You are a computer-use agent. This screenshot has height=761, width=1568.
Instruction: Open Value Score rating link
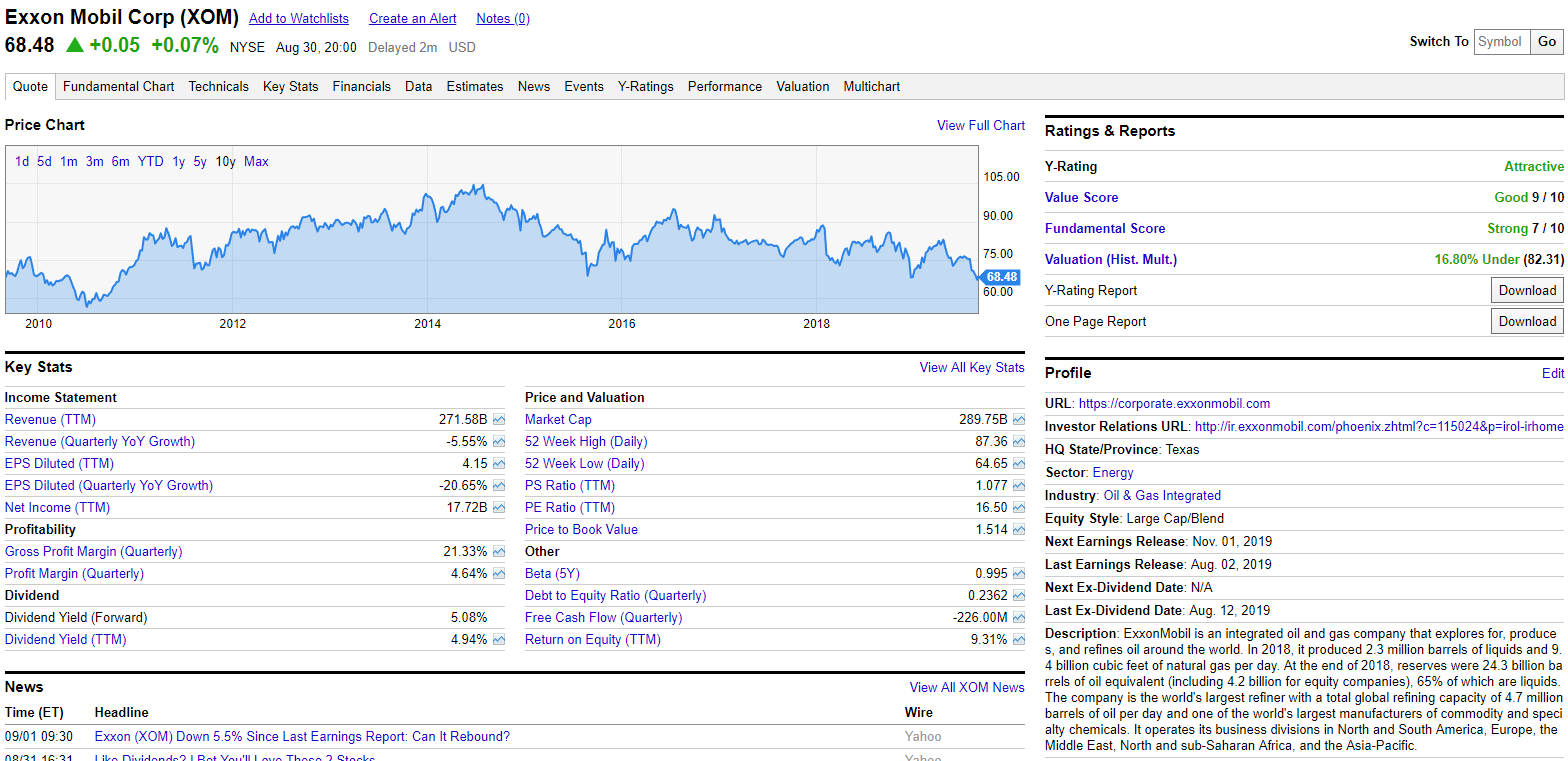(1081, 198)
